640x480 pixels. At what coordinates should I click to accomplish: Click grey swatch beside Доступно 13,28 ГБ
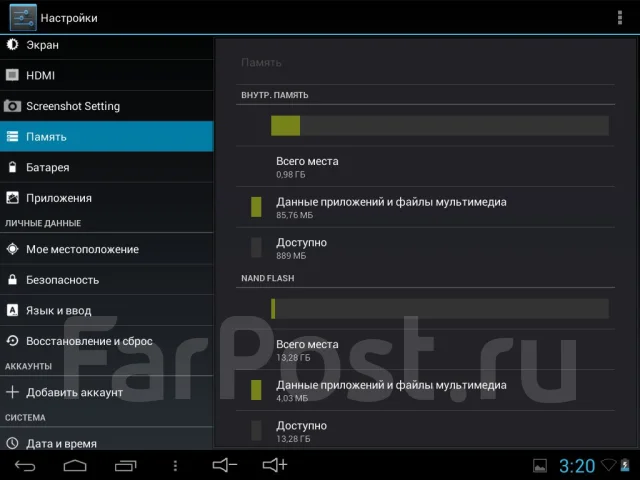pyautogui.click(x=256, y=431)
